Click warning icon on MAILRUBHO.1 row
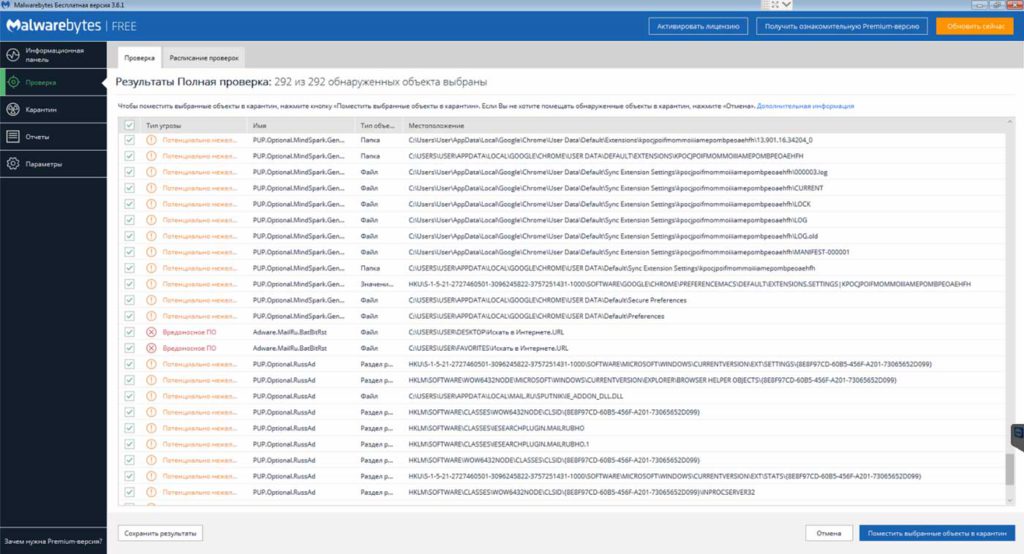 [151, 444]
